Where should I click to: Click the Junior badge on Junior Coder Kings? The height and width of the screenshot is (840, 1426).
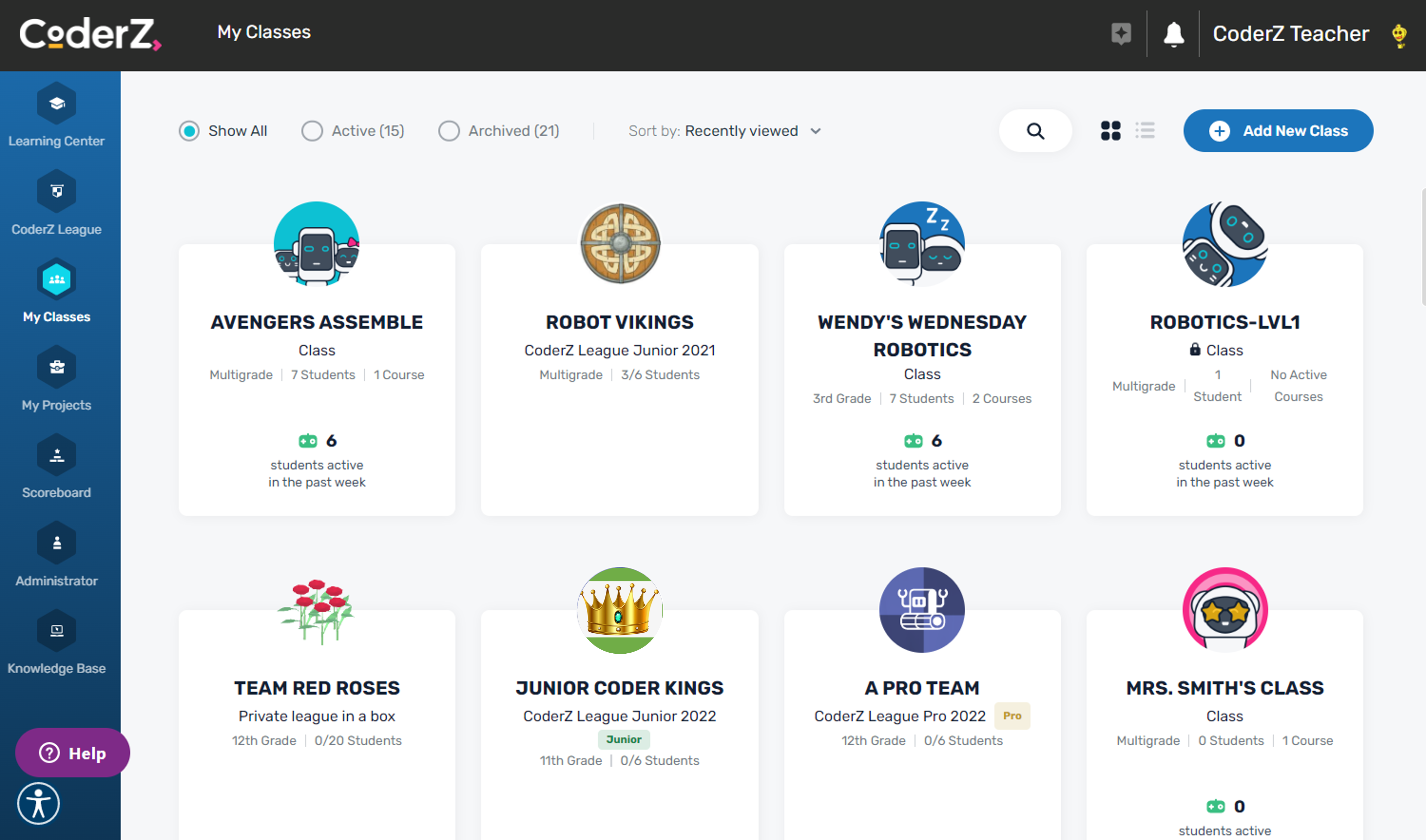[624, 739]
